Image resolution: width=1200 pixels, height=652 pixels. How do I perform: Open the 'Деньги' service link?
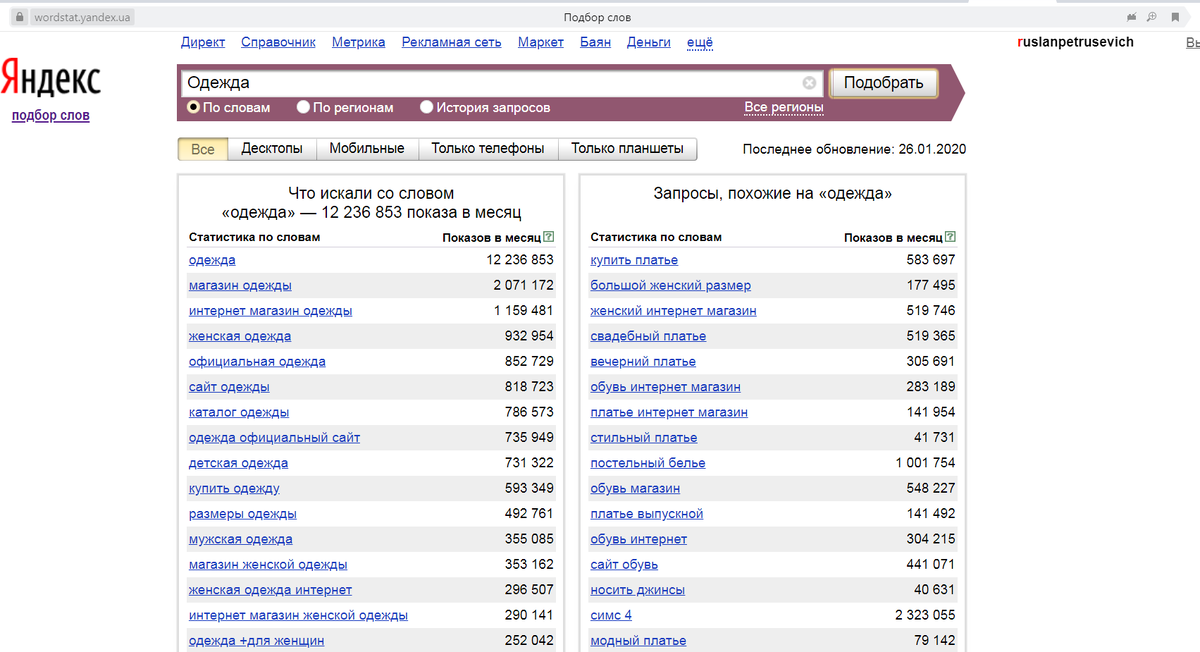tap(649, 42)
